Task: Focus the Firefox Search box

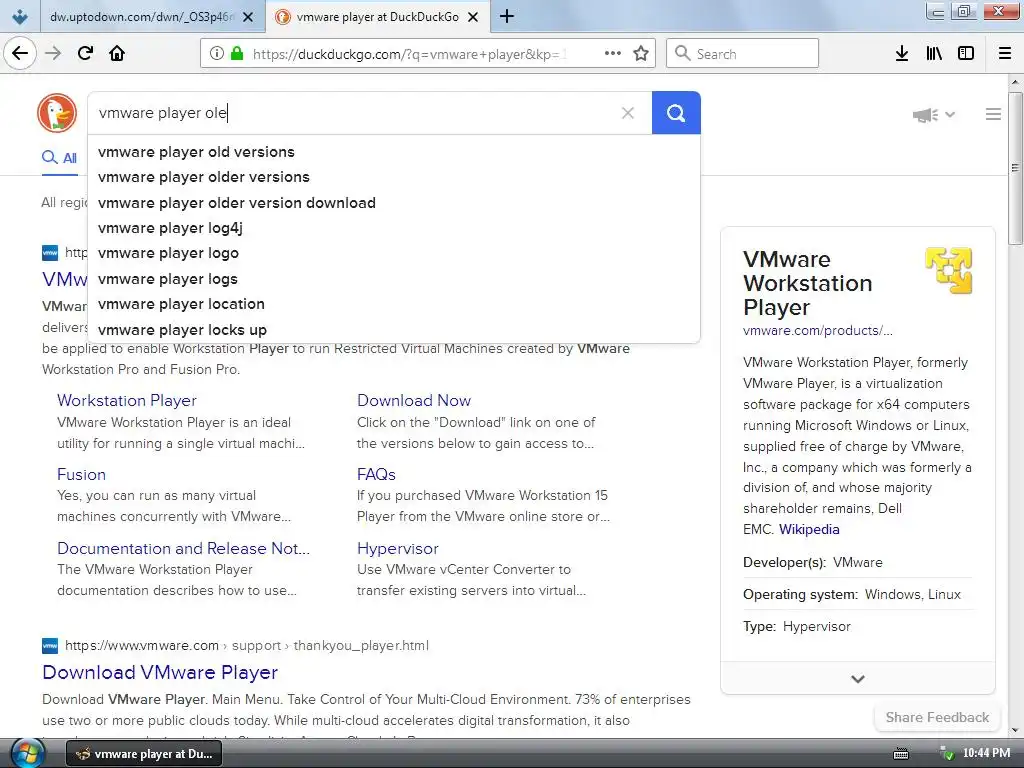Action: click(x=743, y=54)
